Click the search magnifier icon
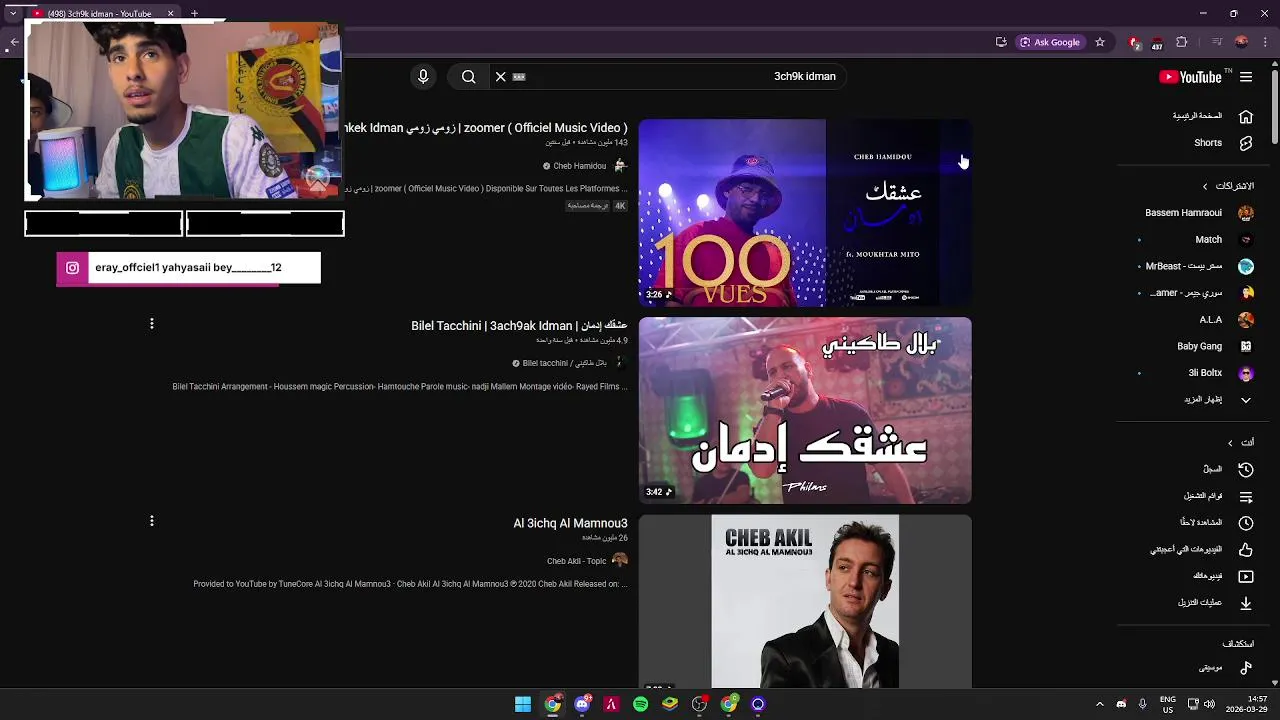Screen dimensions: 1280x720 (469, 76)
